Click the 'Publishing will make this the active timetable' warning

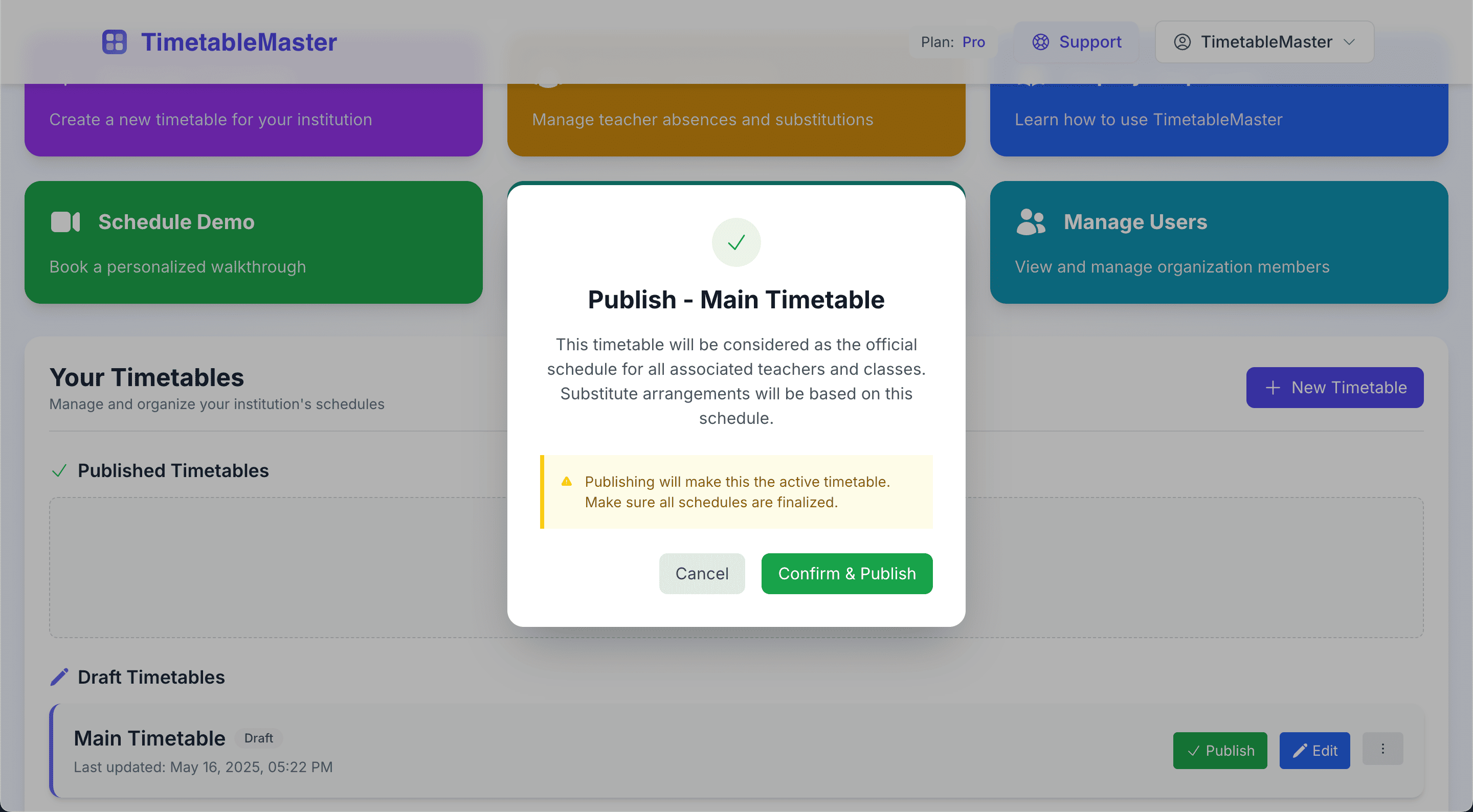point(736,492)
